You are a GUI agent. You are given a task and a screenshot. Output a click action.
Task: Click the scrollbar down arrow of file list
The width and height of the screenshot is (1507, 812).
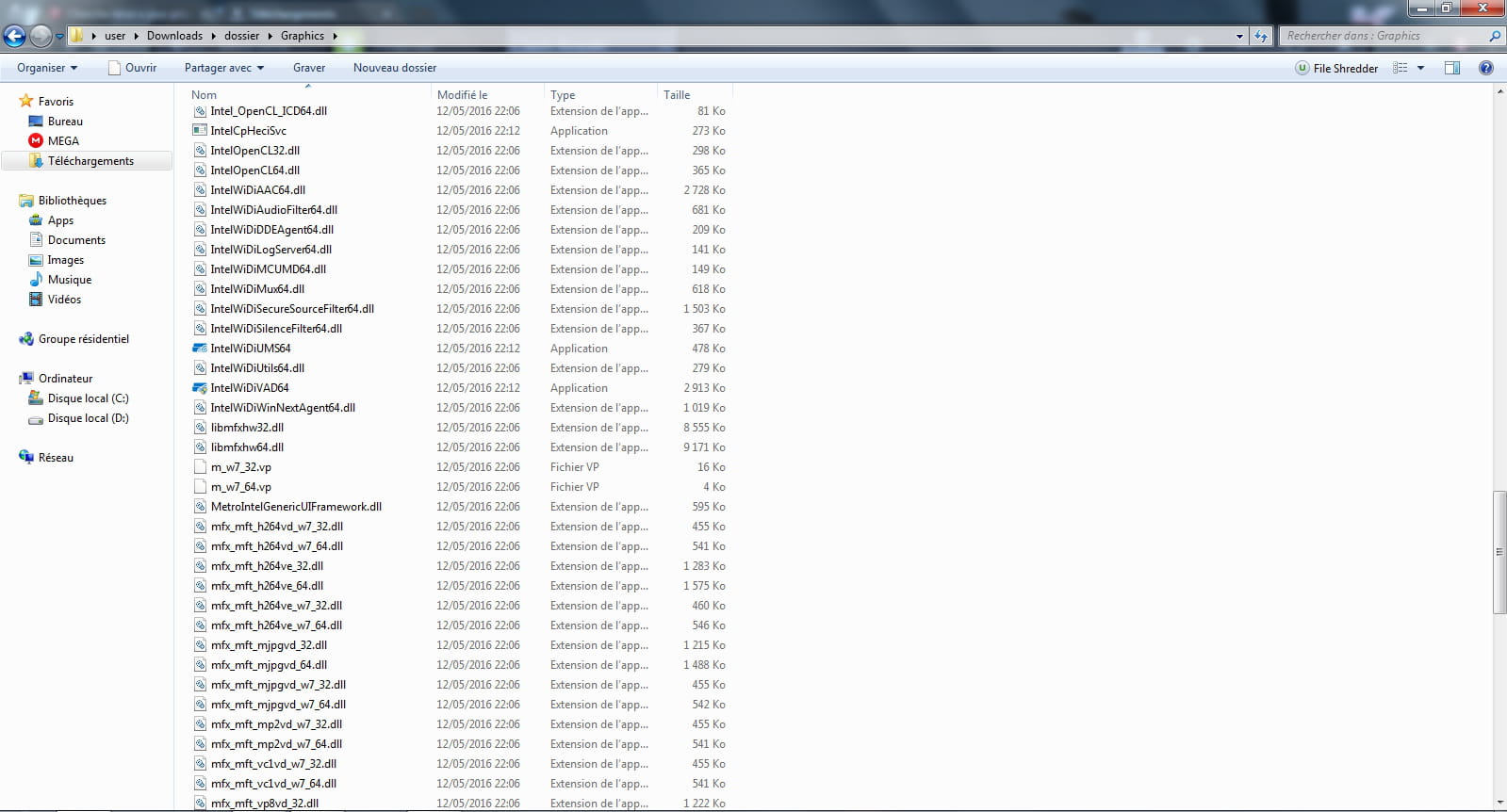(x=1499, y=804)
